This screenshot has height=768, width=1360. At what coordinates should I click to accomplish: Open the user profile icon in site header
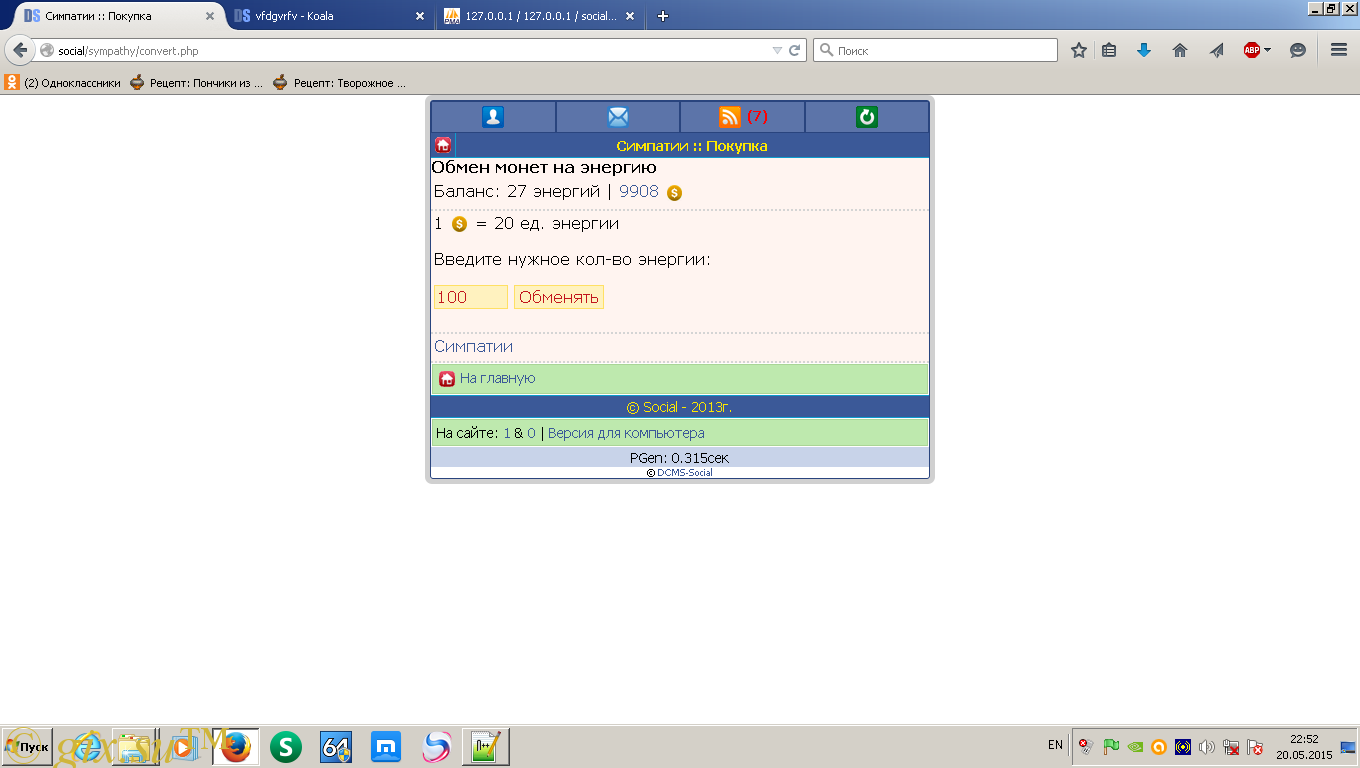pyautogui.click(x=493, y=117)
